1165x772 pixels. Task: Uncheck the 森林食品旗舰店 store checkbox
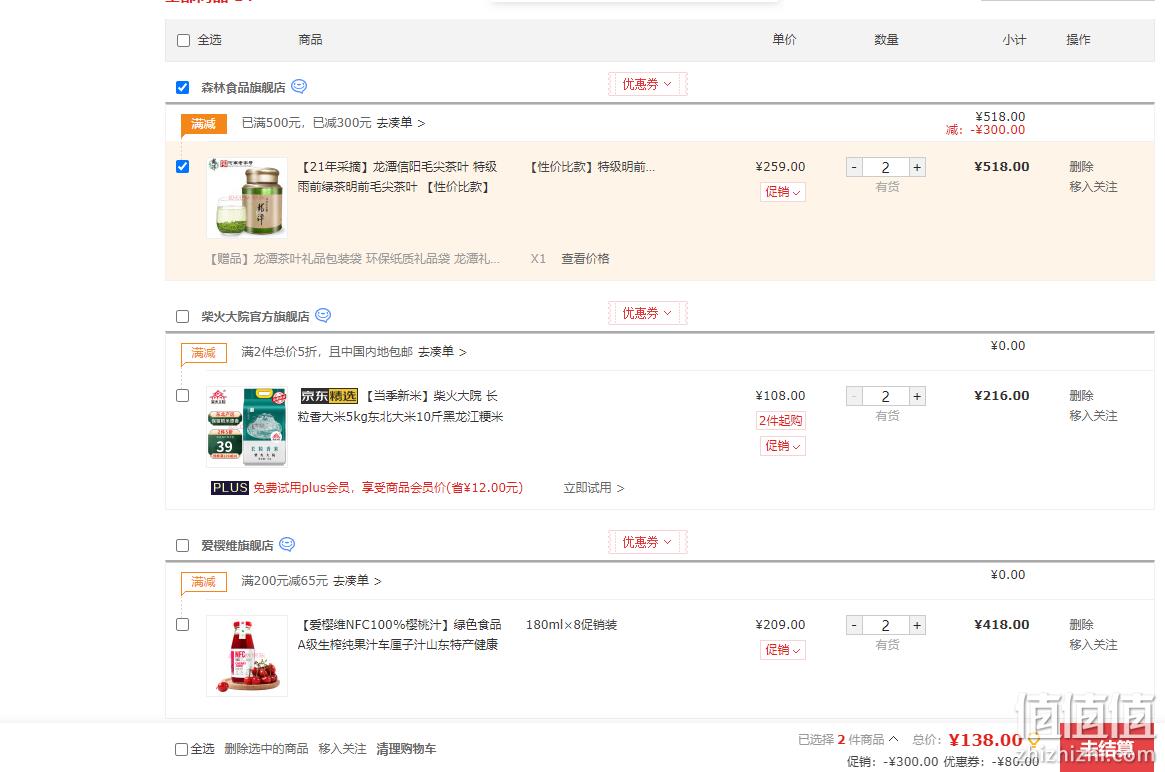click(183, 88)
